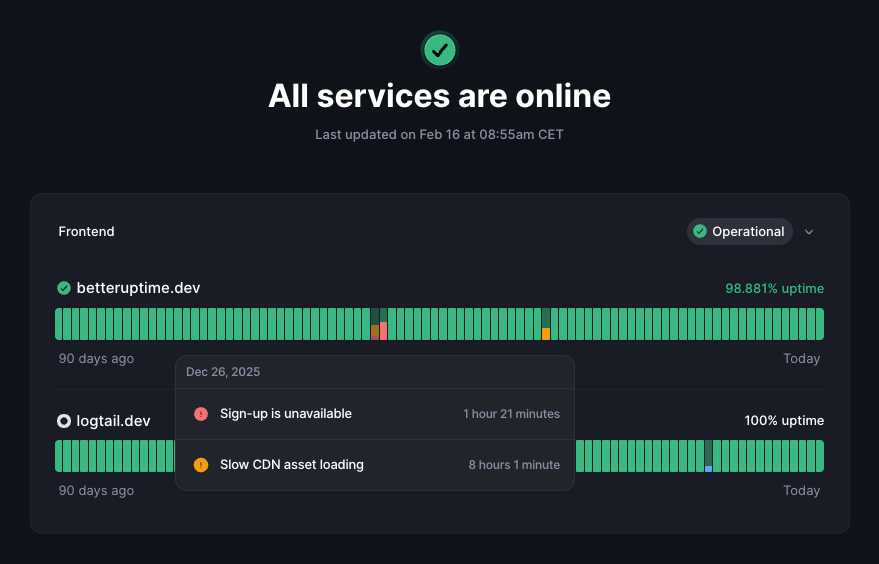The height and width of the screenshot is (564, 879).
Task: Click the green check icon beside betteruptime.dev
Action: click(x=64, y=288)
